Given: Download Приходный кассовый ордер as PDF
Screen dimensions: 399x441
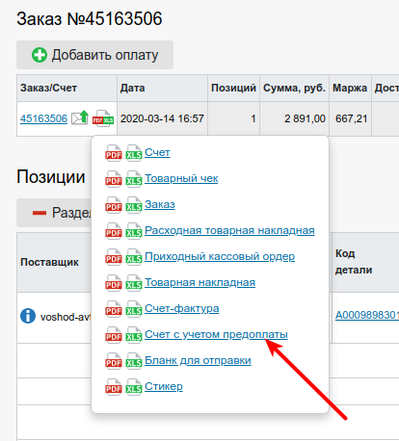Looking at the screenshot, I should [x=113, y=257].
